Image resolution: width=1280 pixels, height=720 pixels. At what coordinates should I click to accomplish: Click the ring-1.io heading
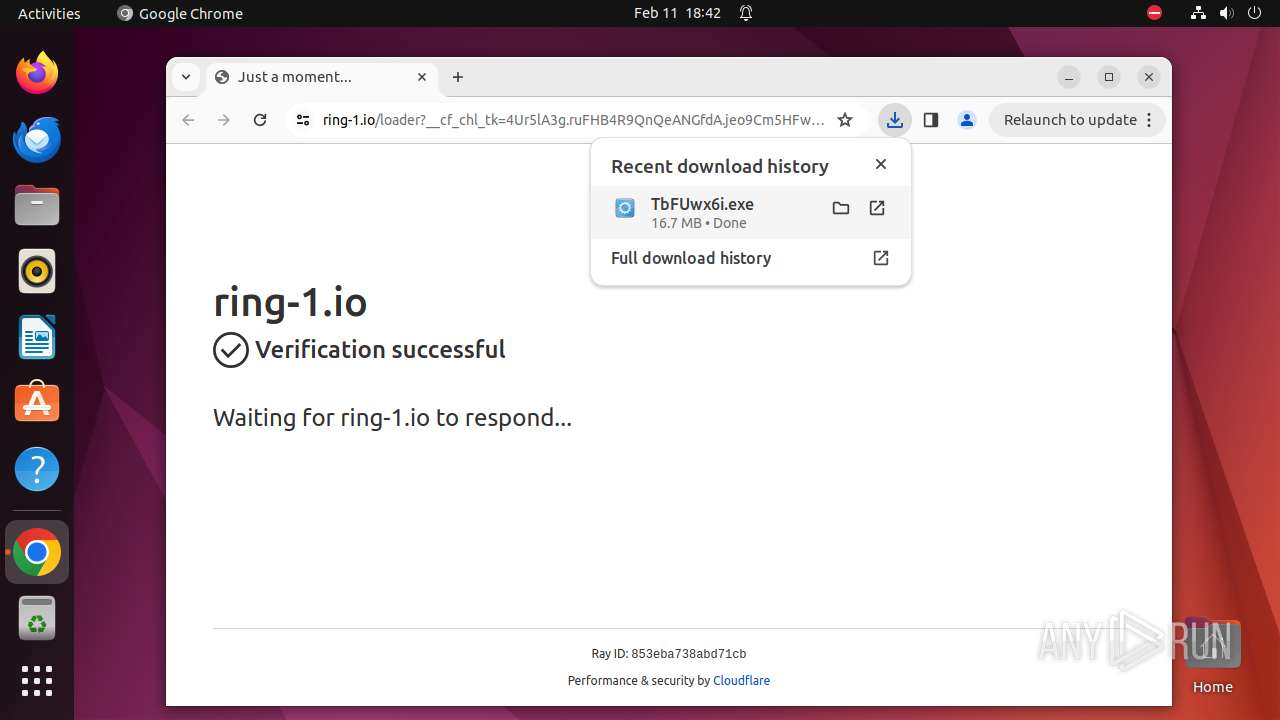[290, 302]
